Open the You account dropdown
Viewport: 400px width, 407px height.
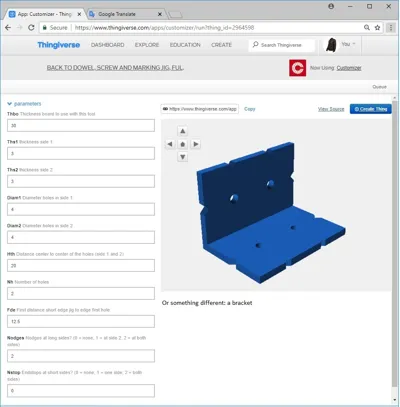(348, 44)
